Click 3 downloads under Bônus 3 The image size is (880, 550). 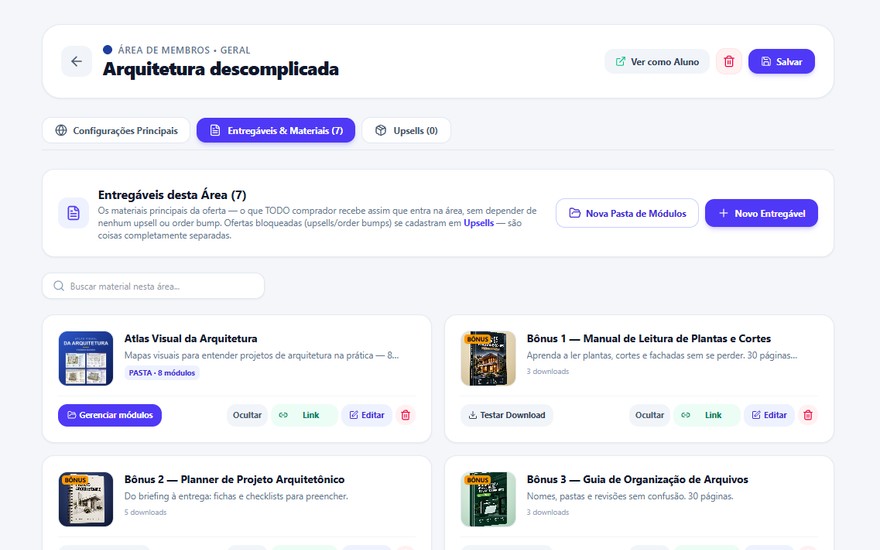pos(548,512)
